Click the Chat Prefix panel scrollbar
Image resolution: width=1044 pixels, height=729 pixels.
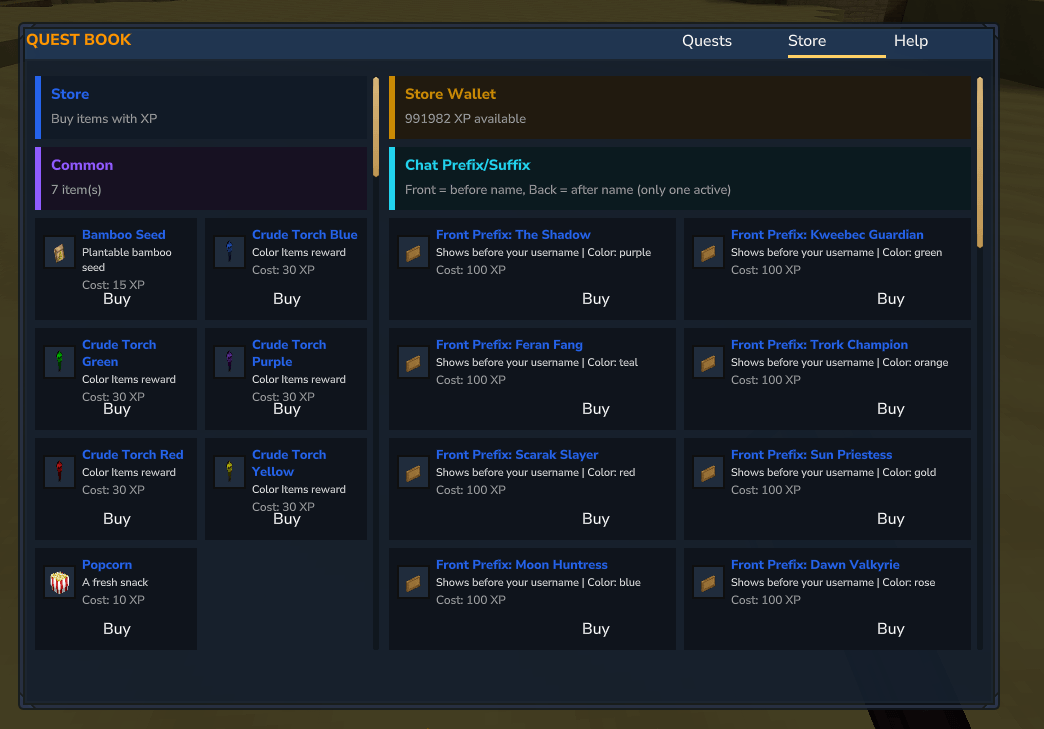[979, 162]
